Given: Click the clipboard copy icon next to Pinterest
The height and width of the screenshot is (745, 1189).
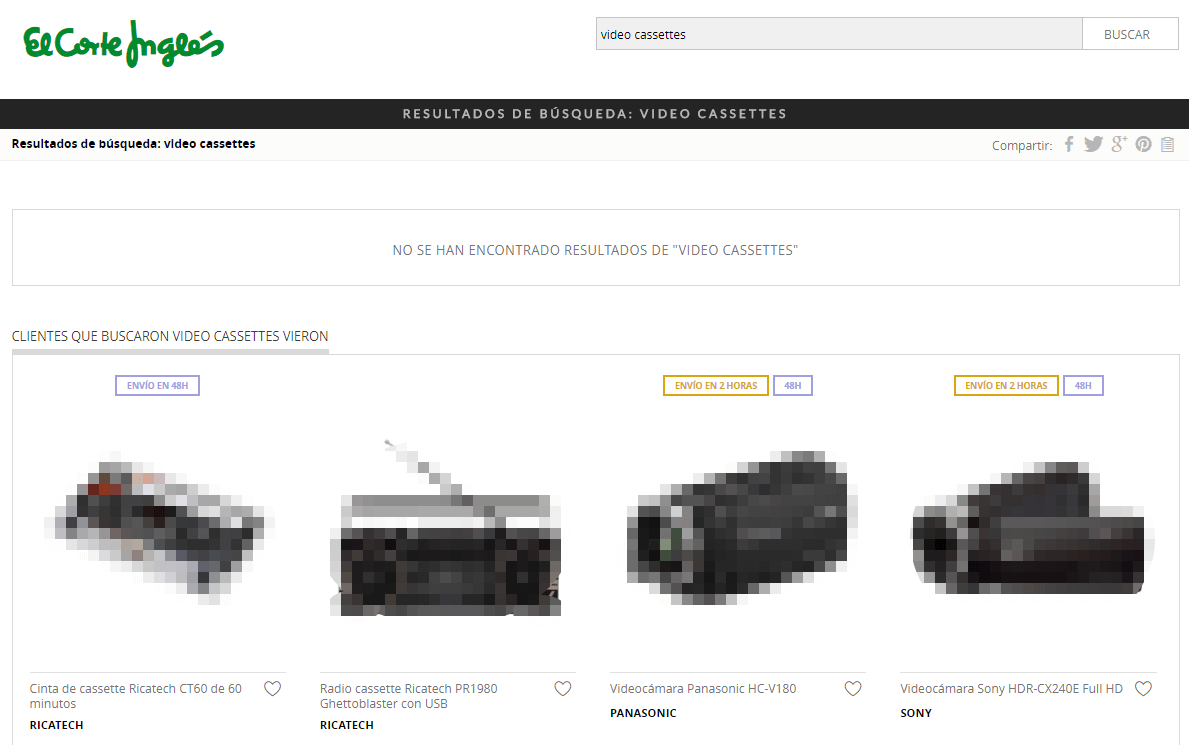Looking at the screenshot, I should point(1168,144).
